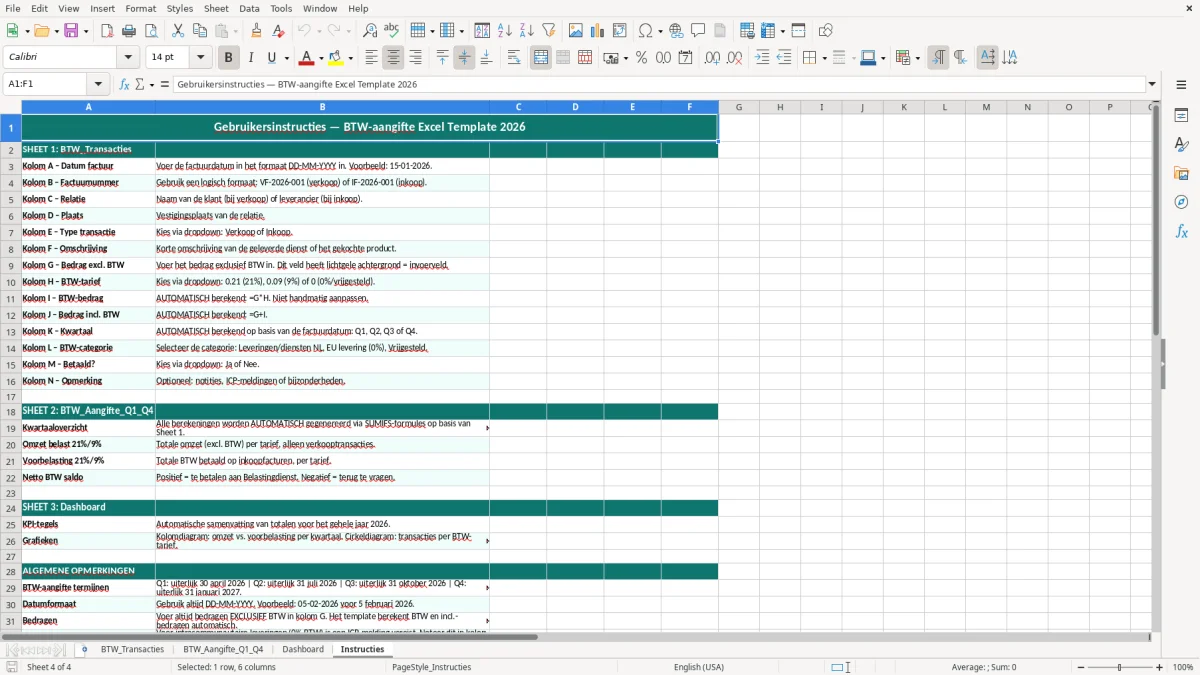The height and width of the screenshot is (675, 1200).
Task: Switch to the BTW_Aangifte_Q1_Q4 sheet tab
Action: [x=223, y=649]
